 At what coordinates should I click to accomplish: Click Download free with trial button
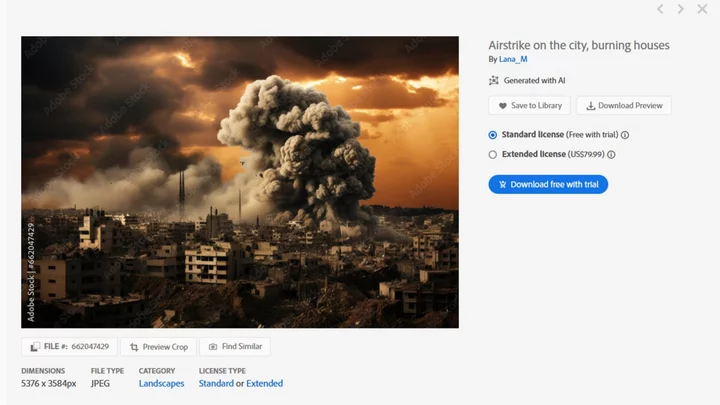pos(547,184)
